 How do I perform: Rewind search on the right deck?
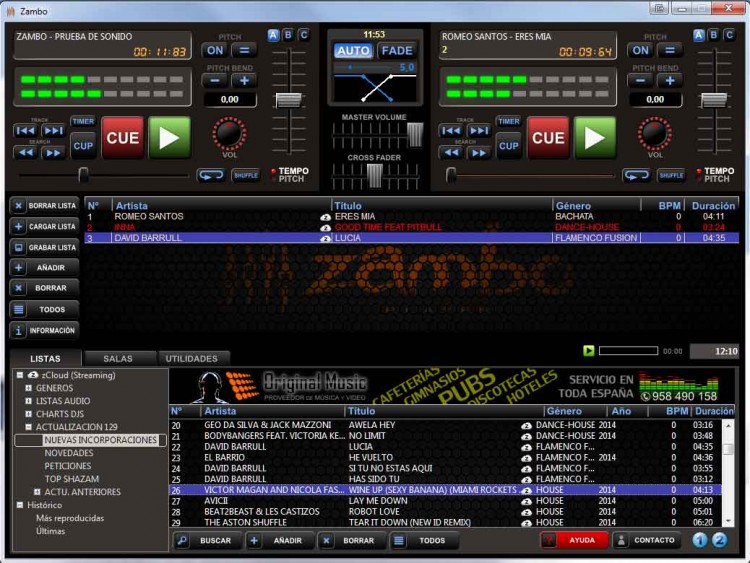click(451, 153)
